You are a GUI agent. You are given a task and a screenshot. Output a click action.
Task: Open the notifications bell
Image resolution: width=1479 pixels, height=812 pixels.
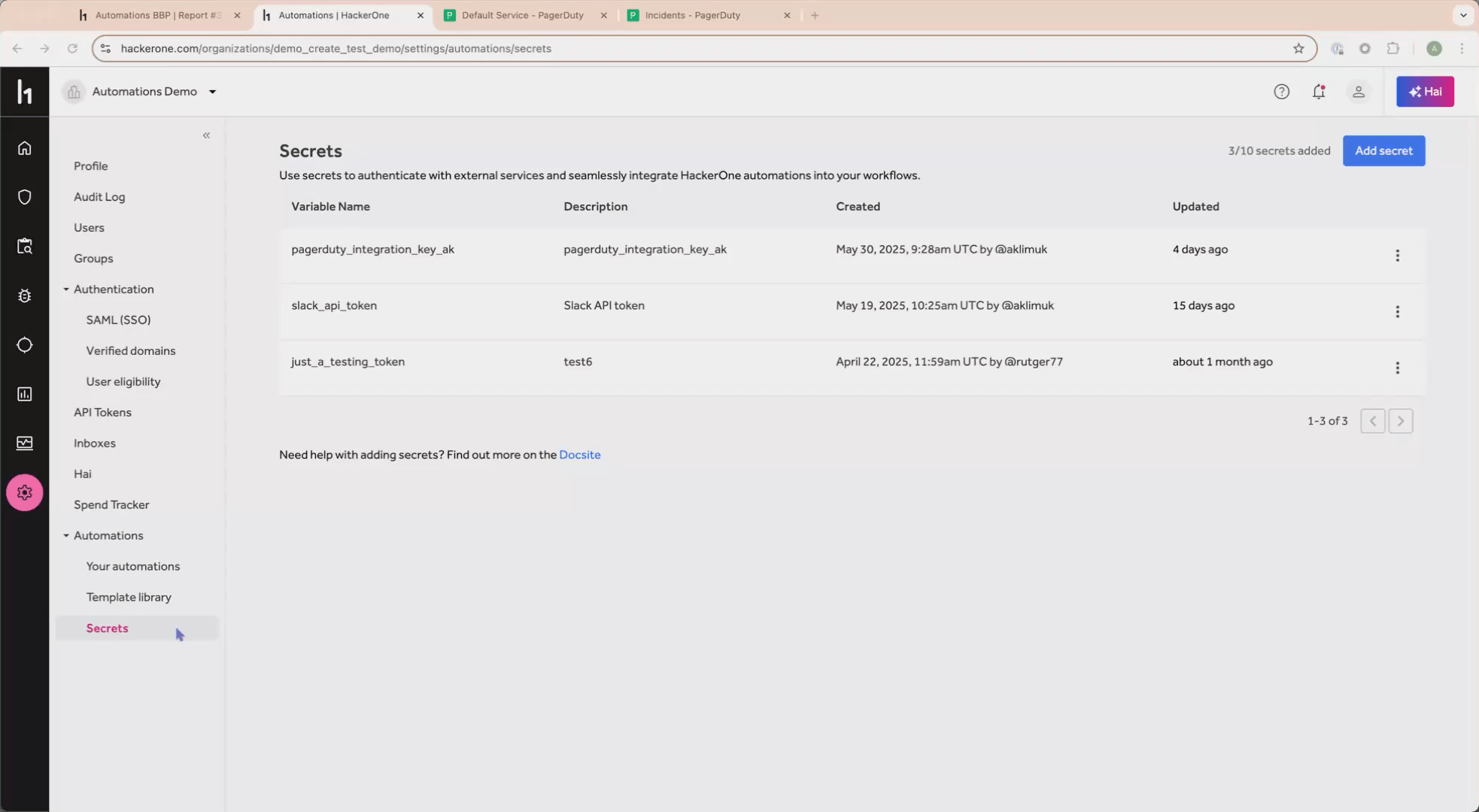click(x=1319, y=91)
